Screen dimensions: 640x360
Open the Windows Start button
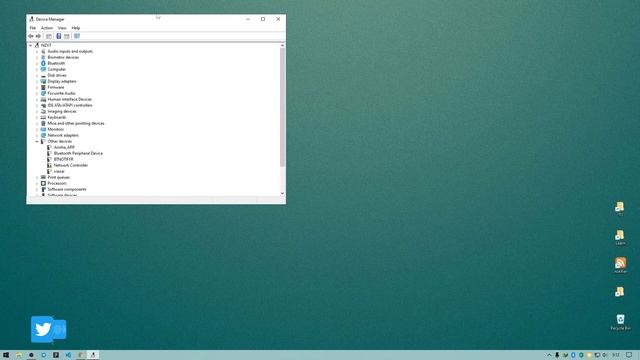[6, 355]
